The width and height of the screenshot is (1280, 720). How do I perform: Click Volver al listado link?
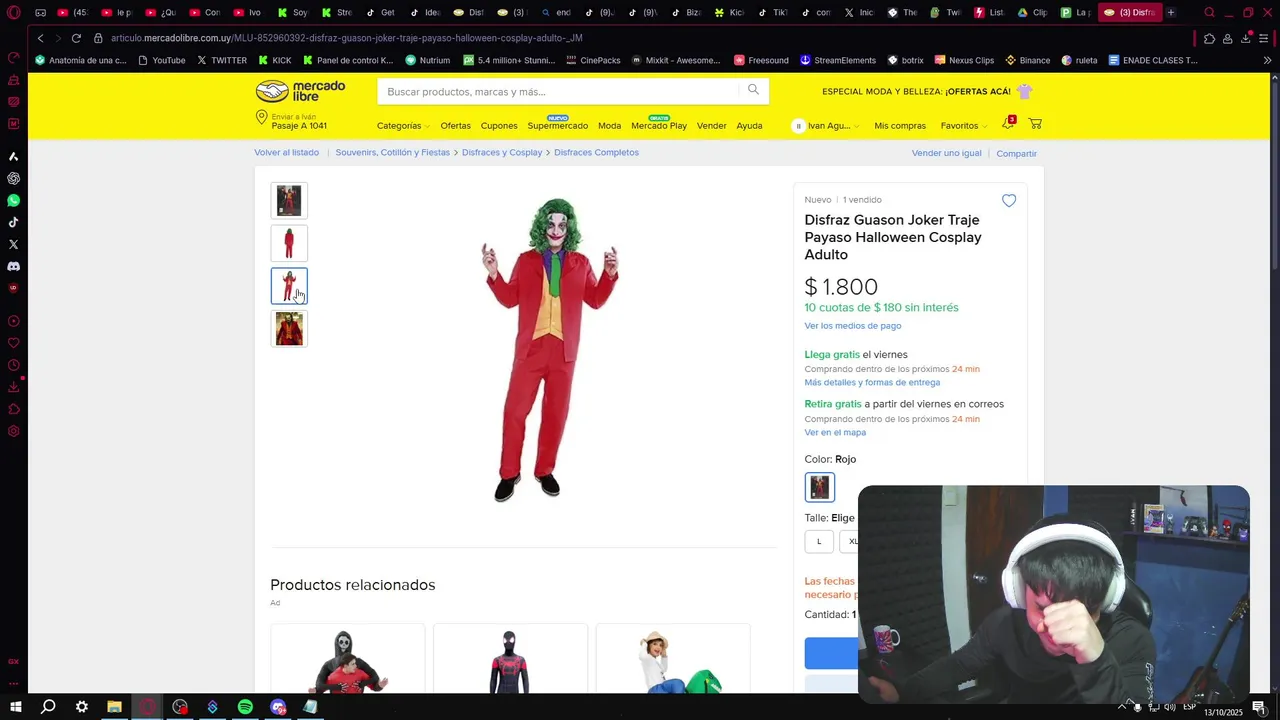click(286, 153)
